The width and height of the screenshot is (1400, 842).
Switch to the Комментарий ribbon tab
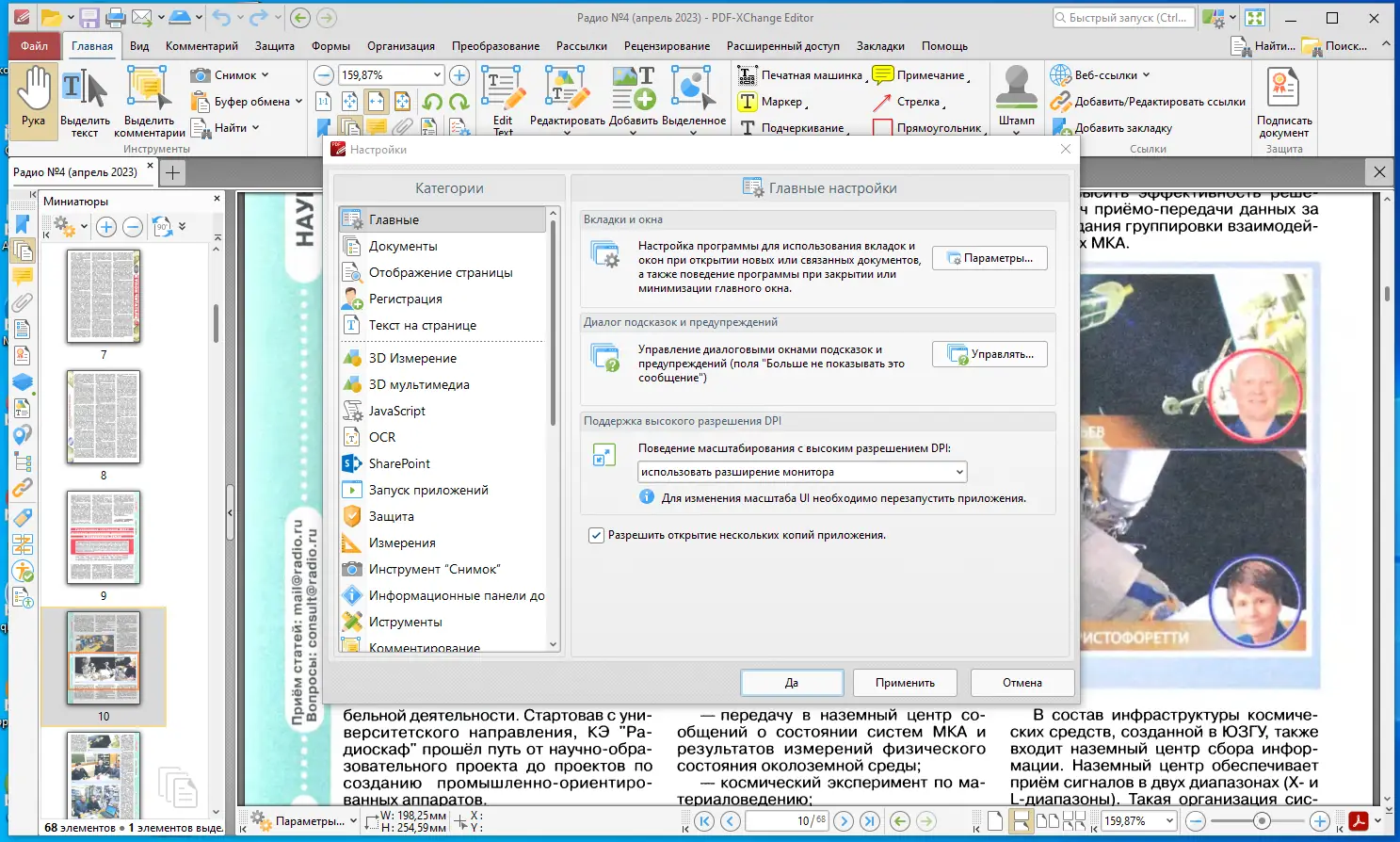pyautogui.click(x=201, y=46)
